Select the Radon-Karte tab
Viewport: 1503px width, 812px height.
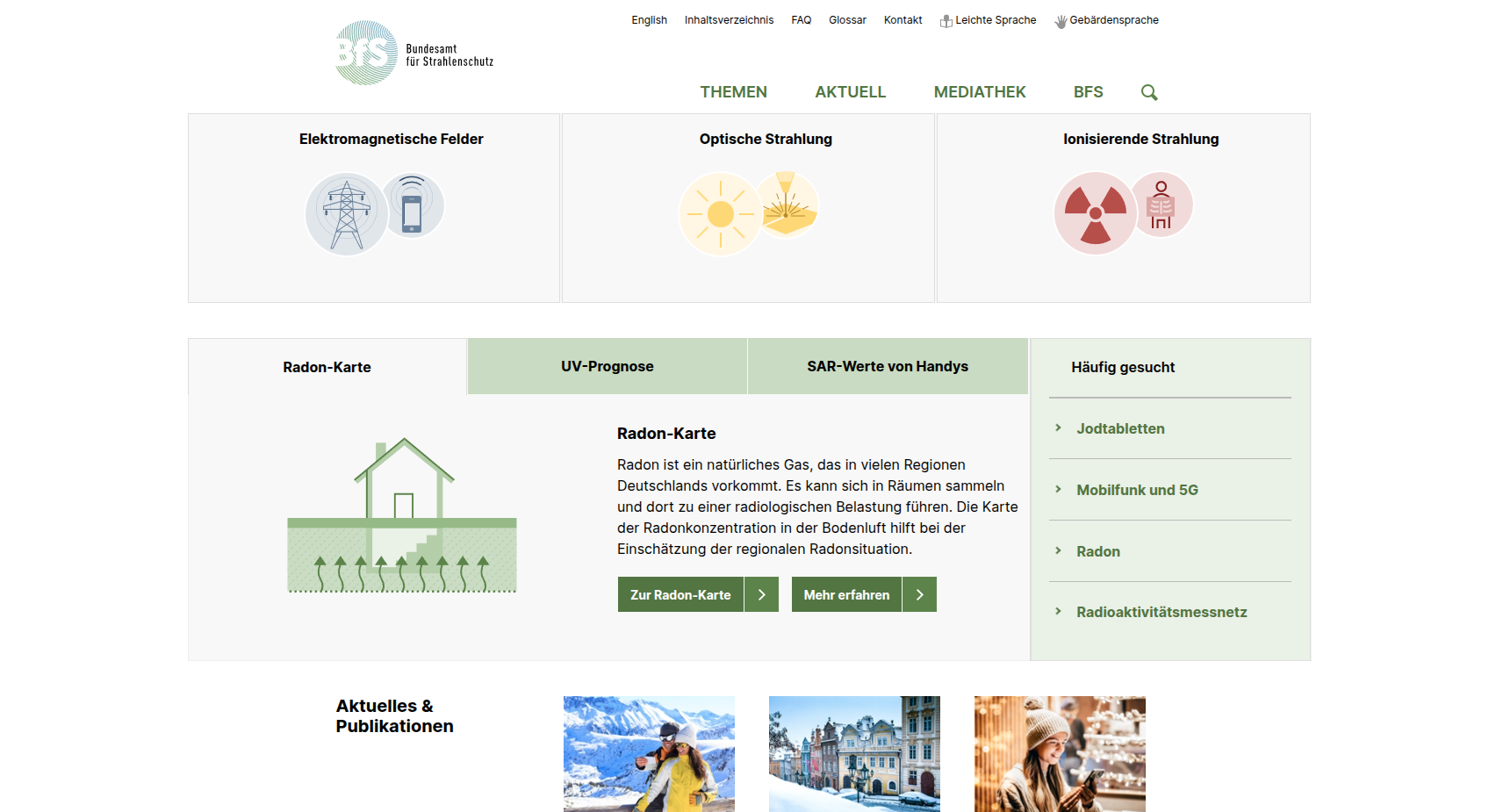point(327,367)
